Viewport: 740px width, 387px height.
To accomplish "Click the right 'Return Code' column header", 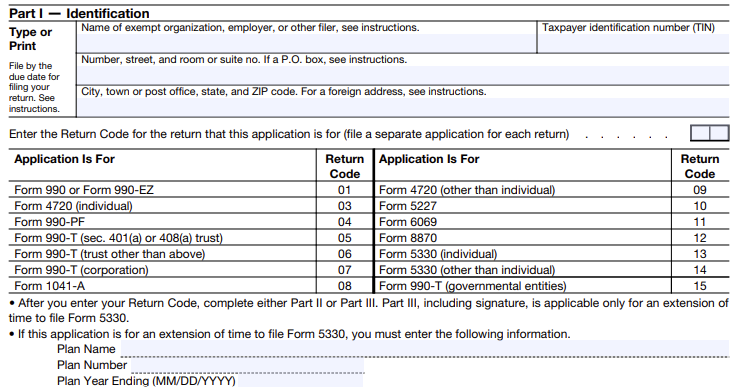I will [700, 166].
